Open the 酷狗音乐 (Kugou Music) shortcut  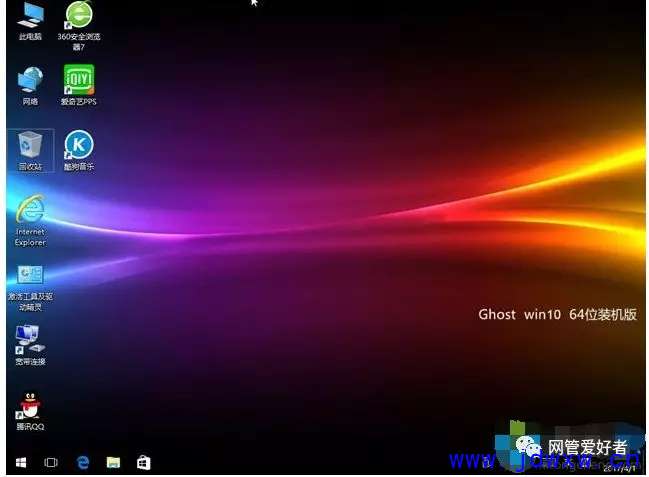tap(78, 144)
